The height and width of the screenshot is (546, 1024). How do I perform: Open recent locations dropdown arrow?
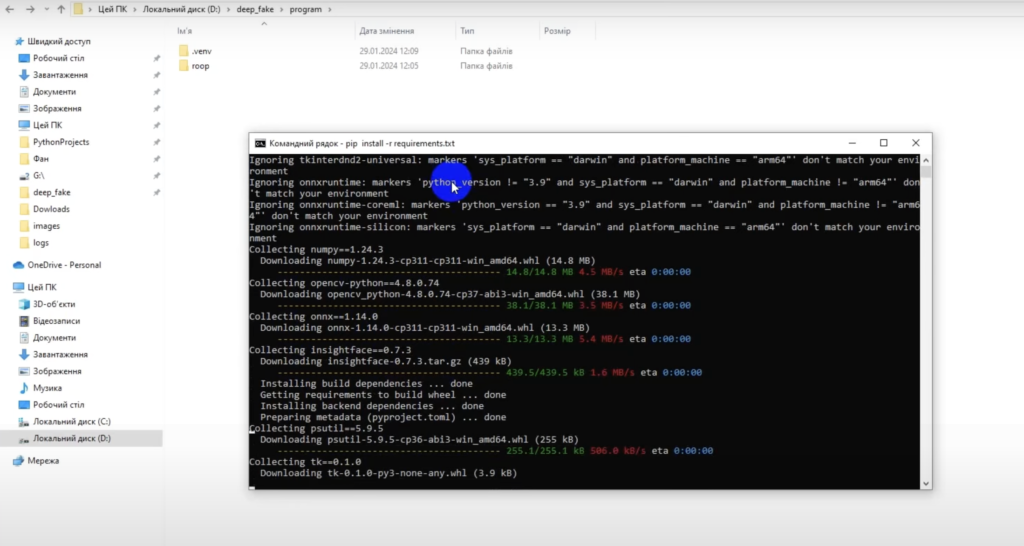46,9
